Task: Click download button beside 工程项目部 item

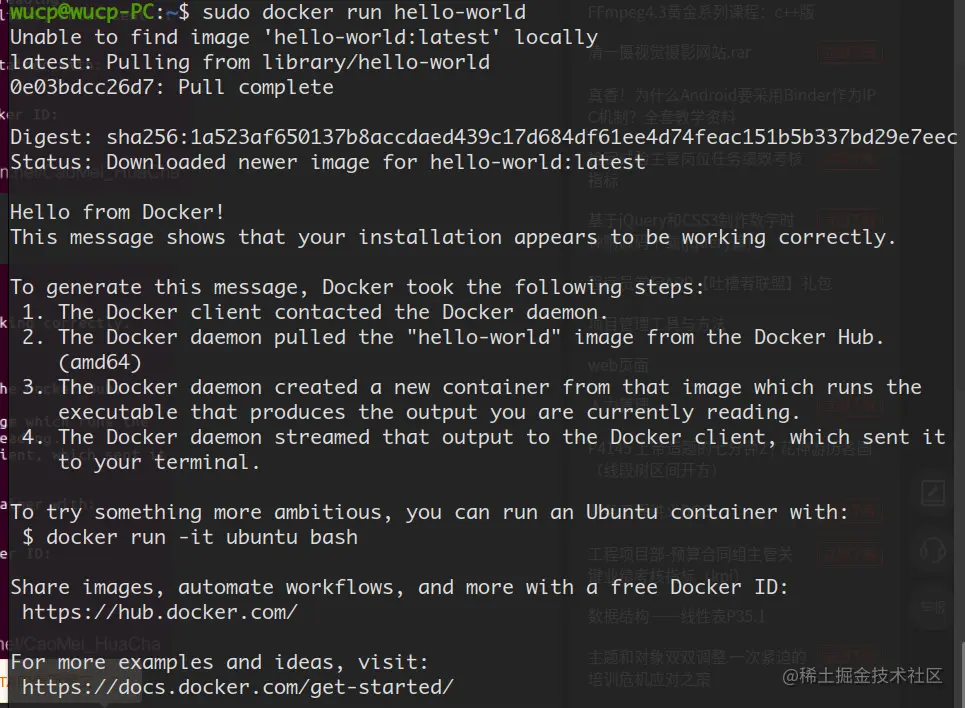Action: (848, 554)
